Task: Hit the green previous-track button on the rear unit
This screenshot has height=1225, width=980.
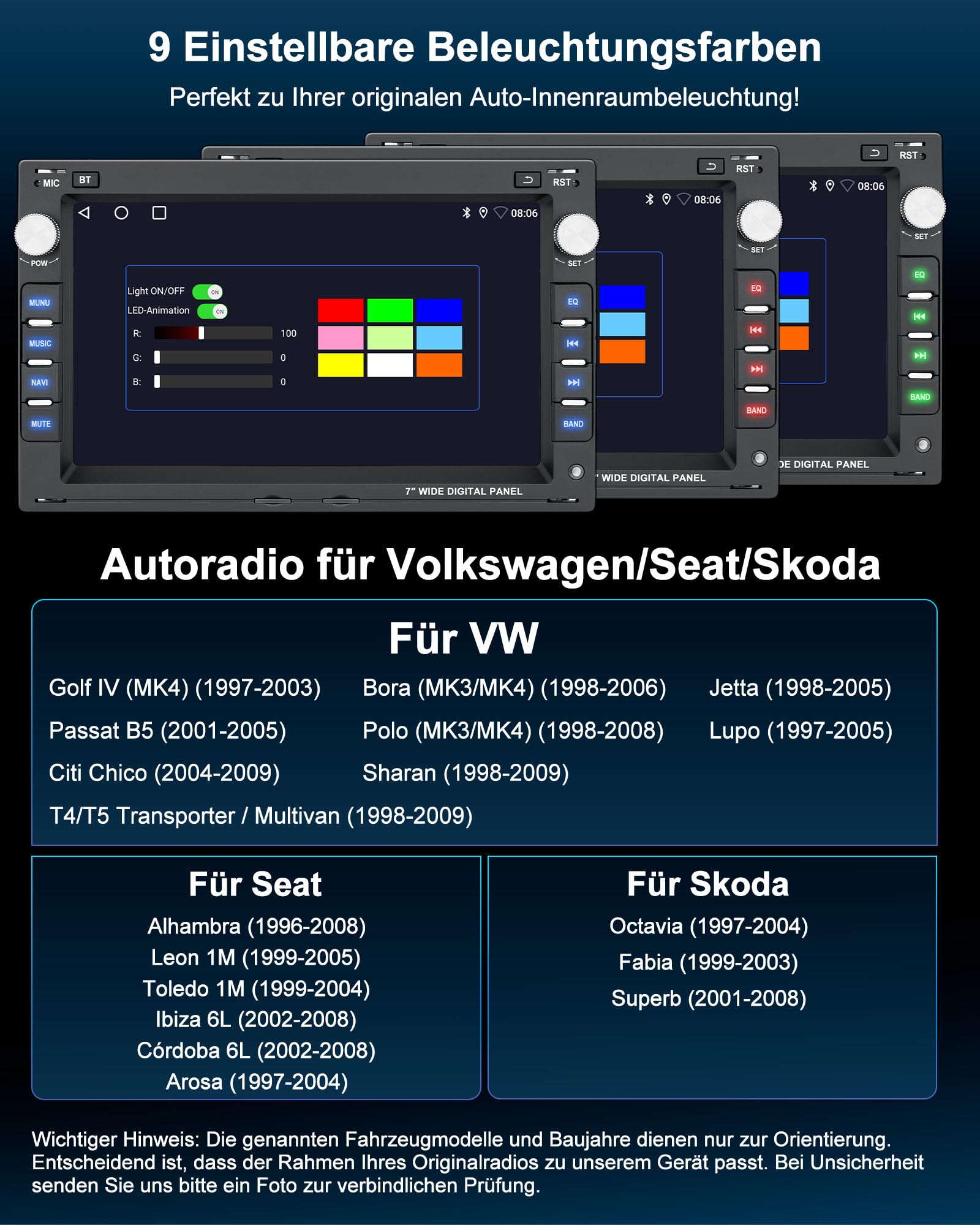Action: (919, 316)
